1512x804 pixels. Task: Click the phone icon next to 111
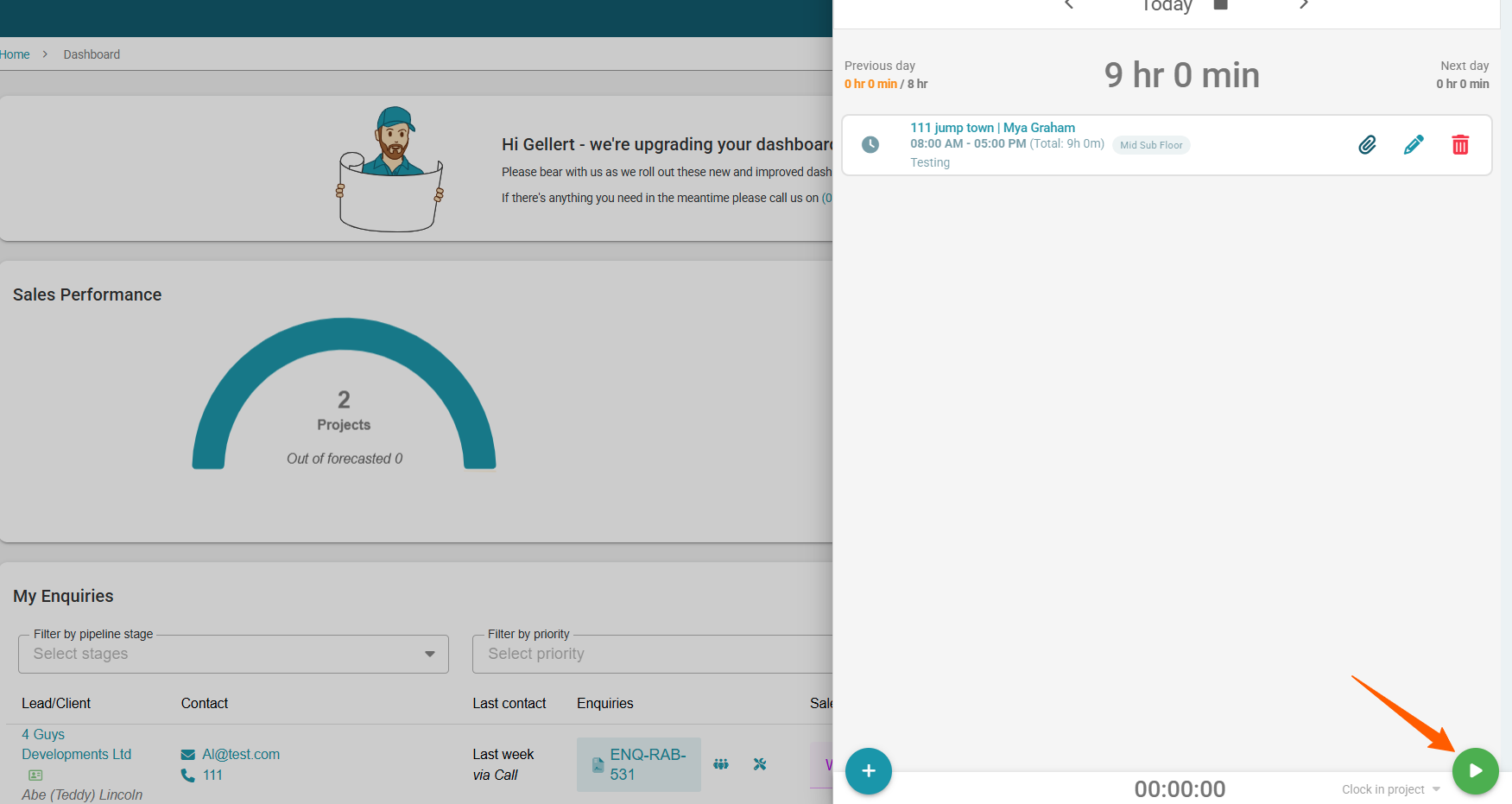point(188,776)
